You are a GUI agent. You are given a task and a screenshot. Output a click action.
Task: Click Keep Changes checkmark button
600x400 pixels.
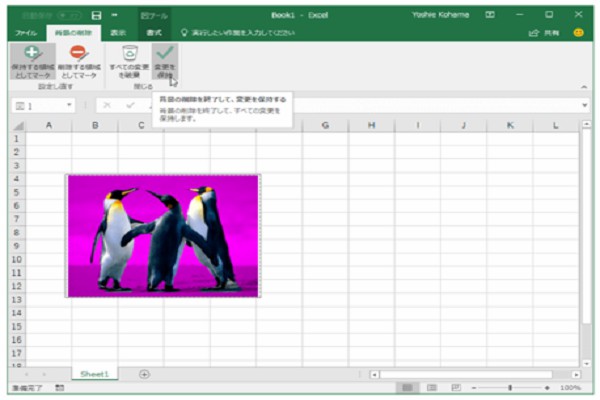[x=165, y=61]
